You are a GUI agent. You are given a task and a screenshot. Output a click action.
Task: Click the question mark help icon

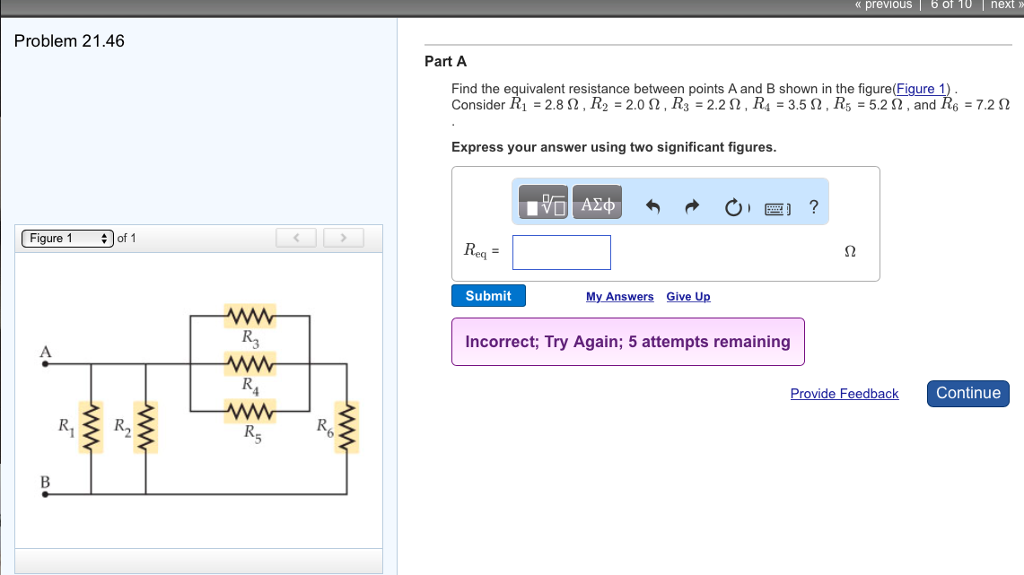[814, 206]
